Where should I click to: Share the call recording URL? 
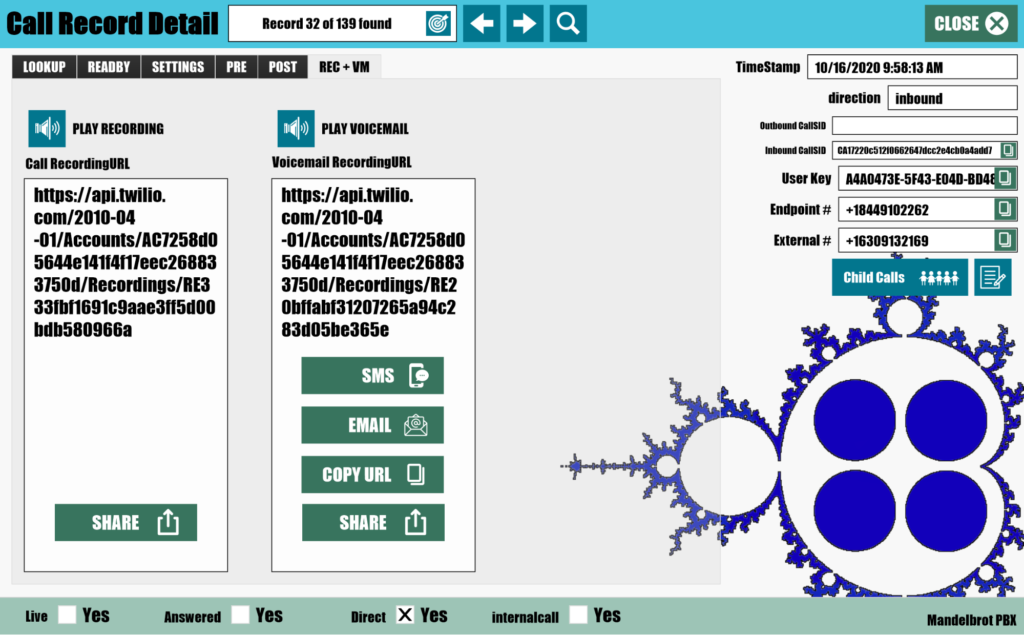(126, 523)
